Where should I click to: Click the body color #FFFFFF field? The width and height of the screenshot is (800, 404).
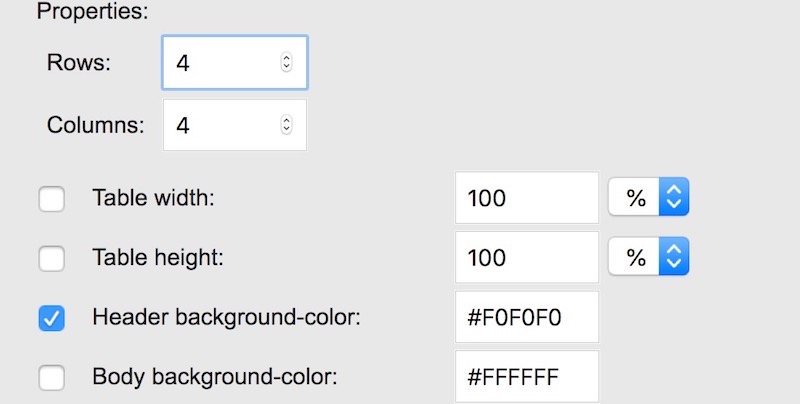point(527,377)
